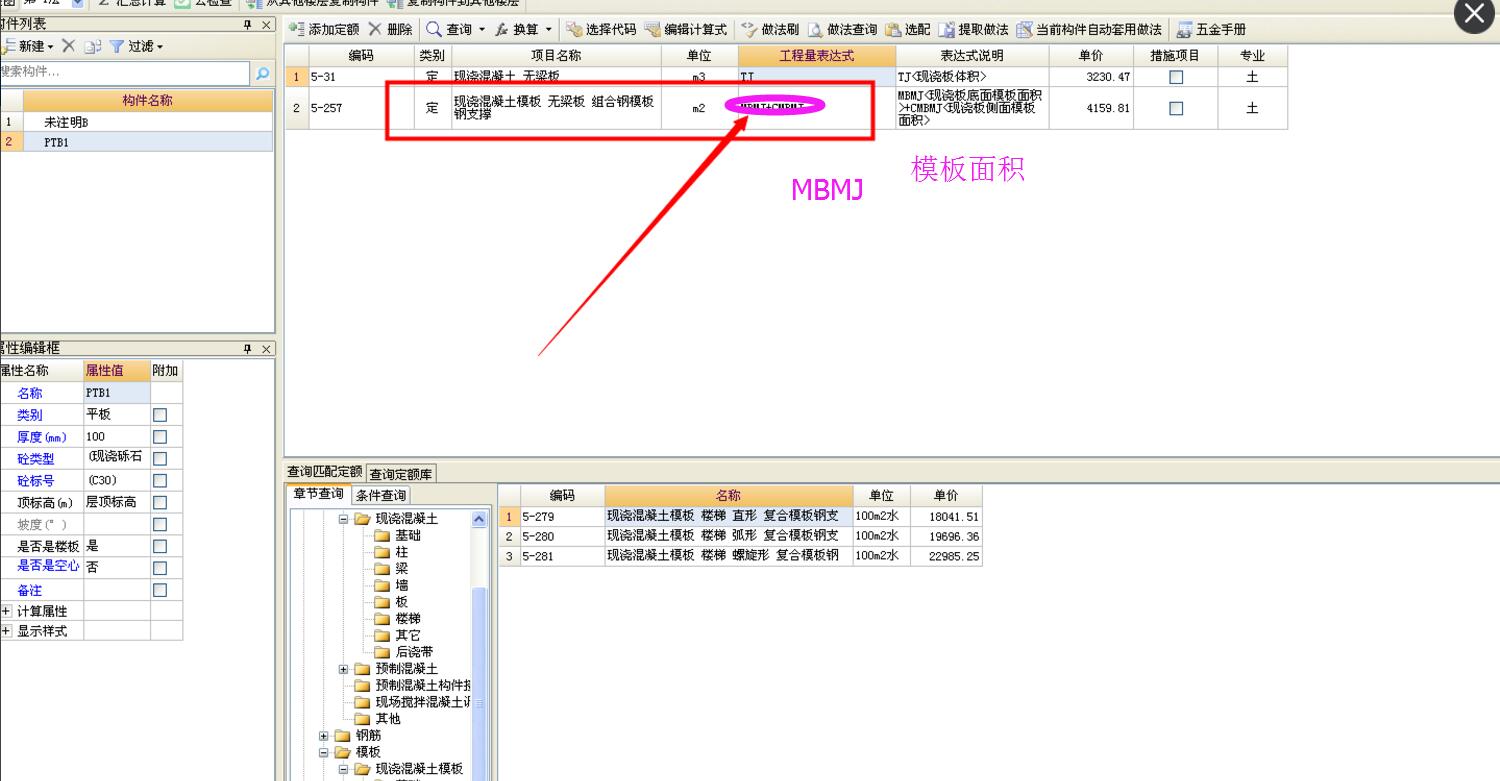Screen dimensions: 1500x781
Task: Click the 做法刷 brush toolbar button
Action: pyautogui.click(x=770, y=30)
